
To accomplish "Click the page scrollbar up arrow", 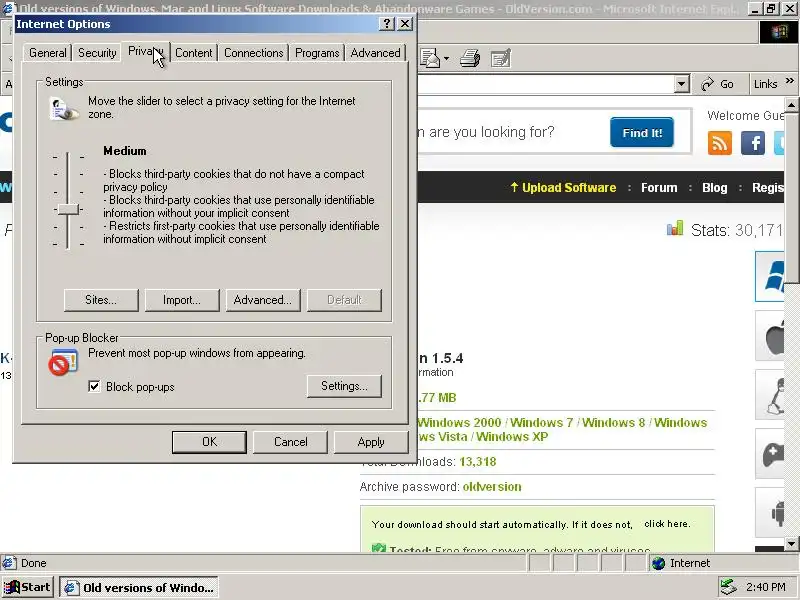I will click(x=791, y=106).
